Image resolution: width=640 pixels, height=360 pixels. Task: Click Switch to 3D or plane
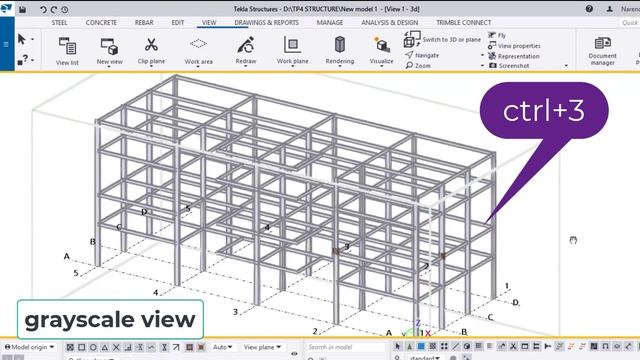click(x=442, y=40)
